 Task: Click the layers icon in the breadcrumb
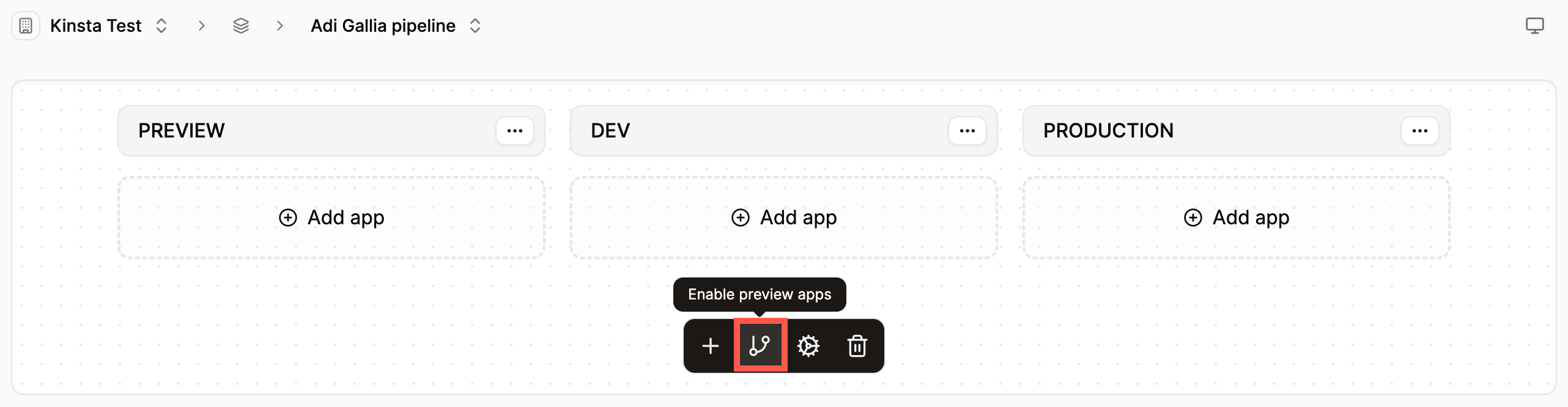coord(241,26)
